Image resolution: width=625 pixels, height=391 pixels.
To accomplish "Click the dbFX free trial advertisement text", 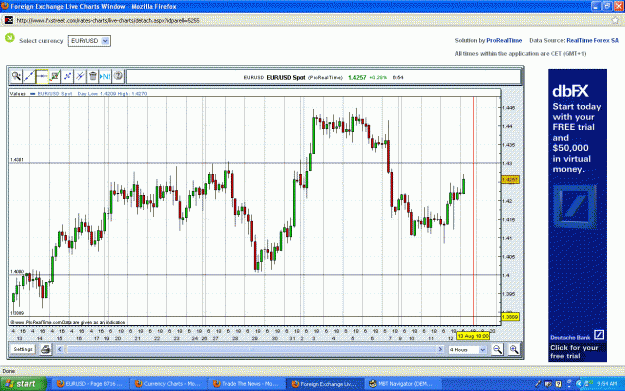I will coord(576,138).
